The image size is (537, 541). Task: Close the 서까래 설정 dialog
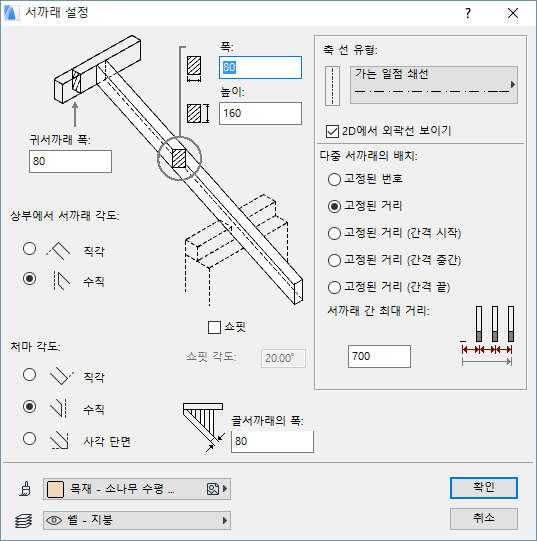coord(513,13)
